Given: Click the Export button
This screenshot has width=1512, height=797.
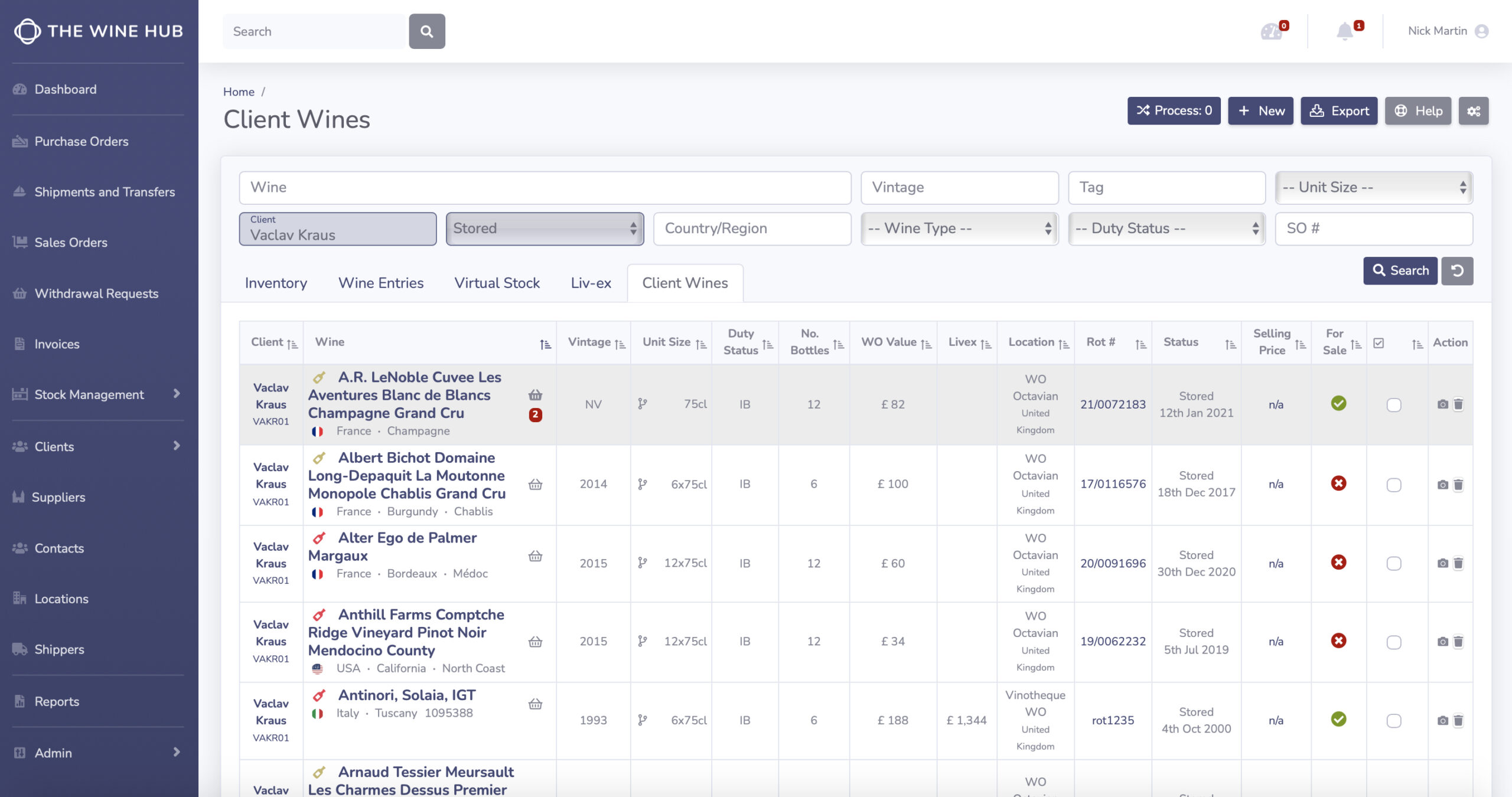Looking at the screenshot, I should tap(1339, 111).
